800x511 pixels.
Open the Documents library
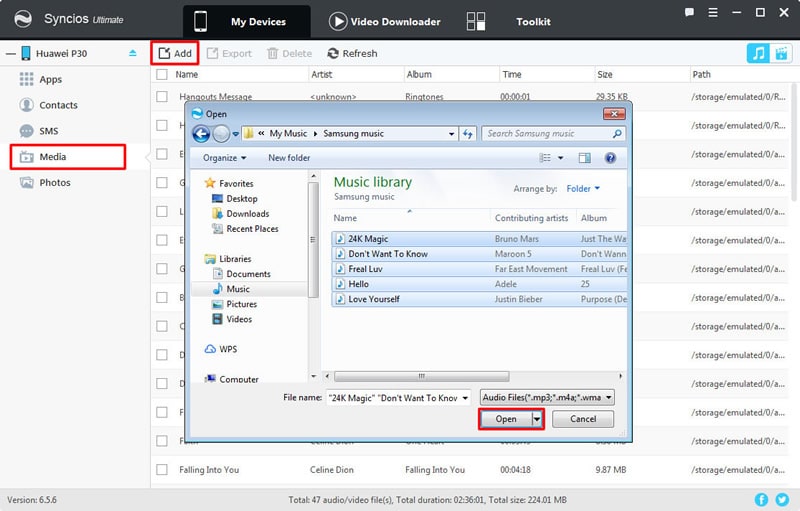pyautogui.click(x=241, y=274)
